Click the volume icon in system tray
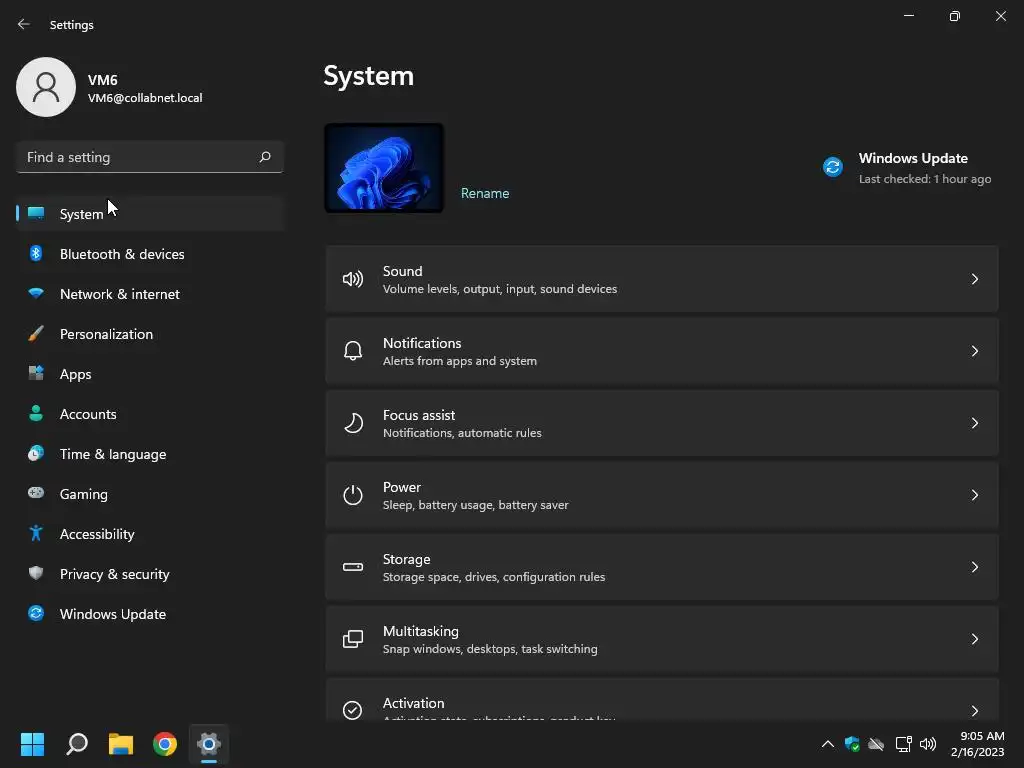Viewport: 1024px width, 768px height. (927, 744)
